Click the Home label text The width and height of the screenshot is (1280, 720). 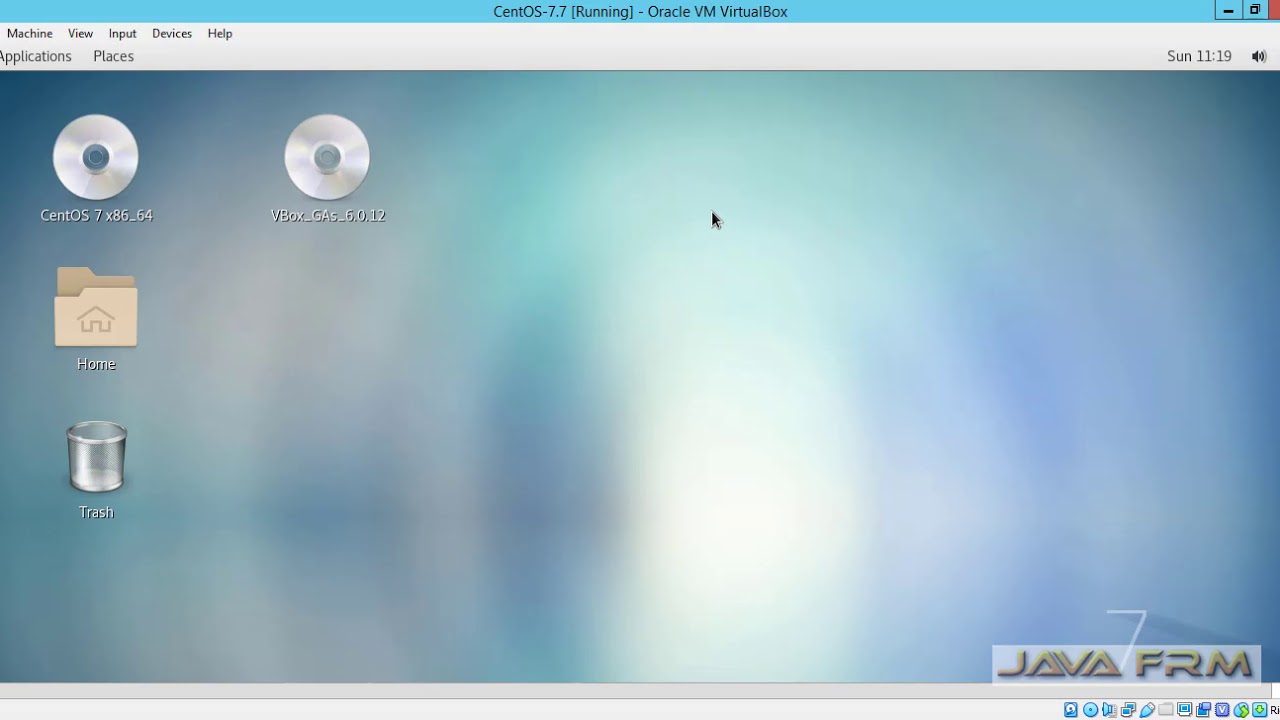[x=96, y=364]
